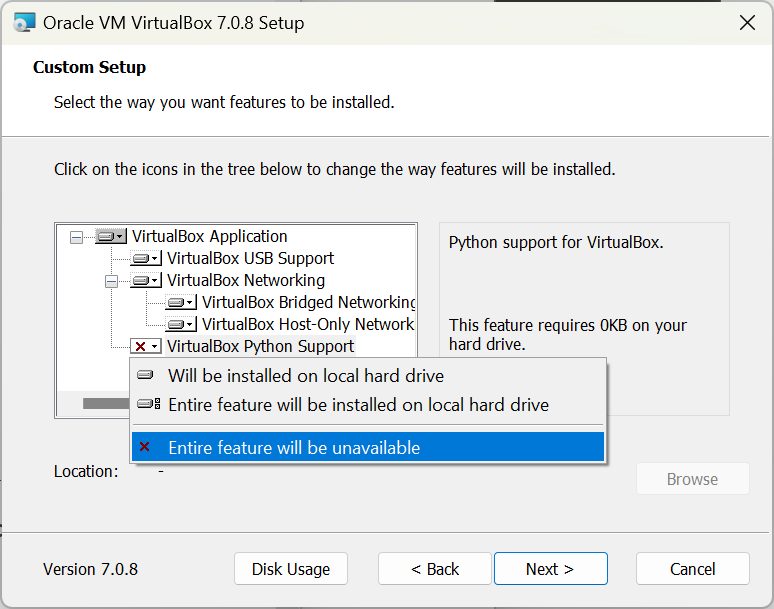Click the red X icon in the popup menu
Image resolution: width=774 pixels, height=609 pixels.
[145, 447]
